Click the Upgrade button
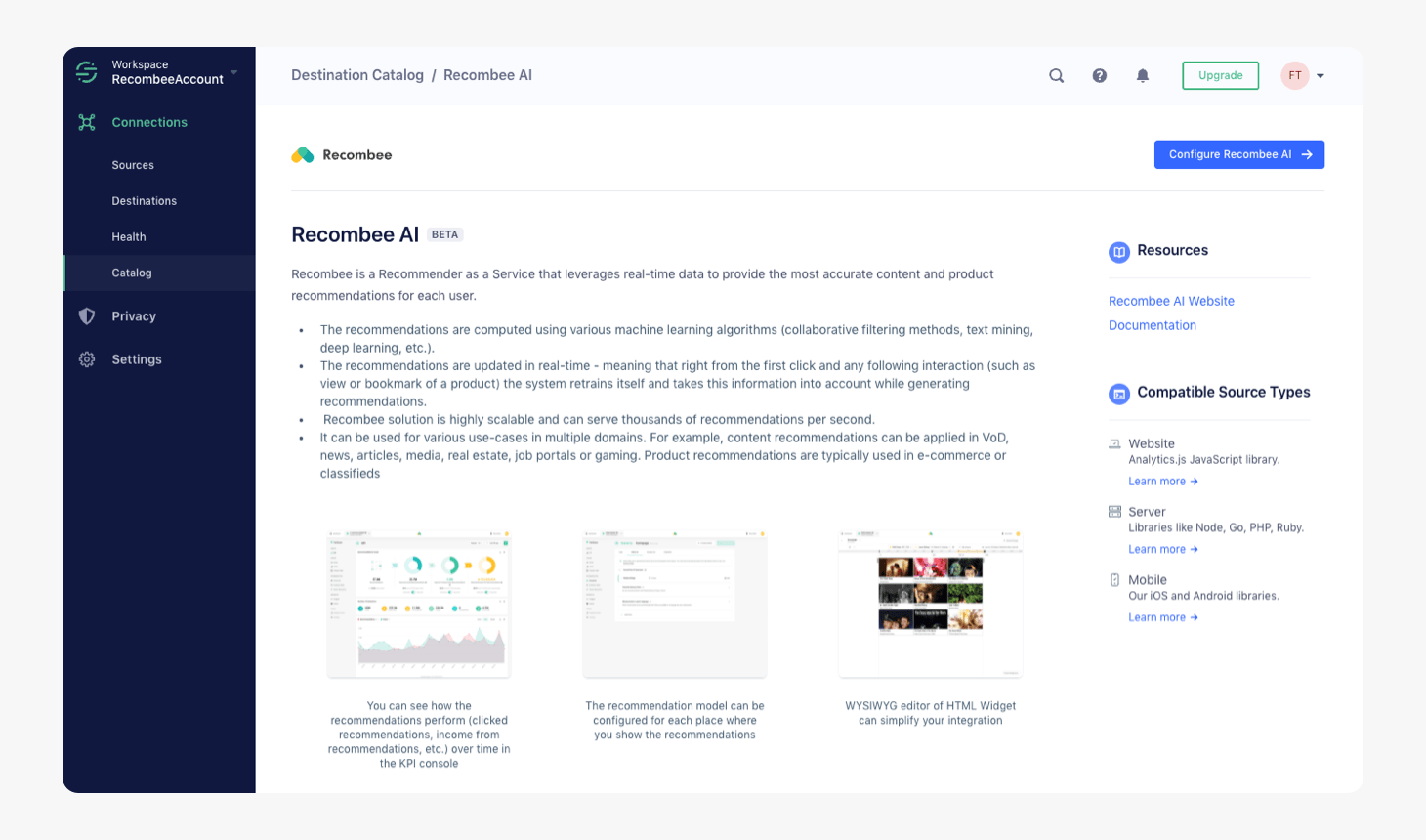The width and height of the screenshot is (1426, 840). [1220, 75]
